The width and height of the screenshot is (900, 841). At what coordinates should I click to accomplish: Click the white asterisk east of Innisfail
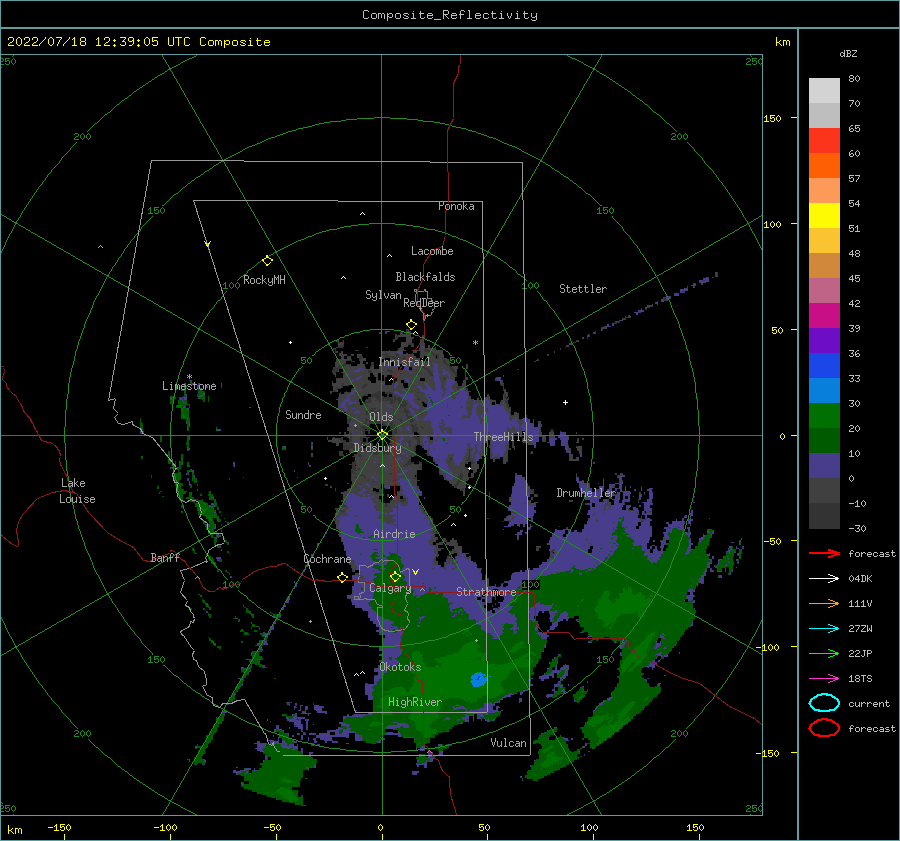(475, 343)
